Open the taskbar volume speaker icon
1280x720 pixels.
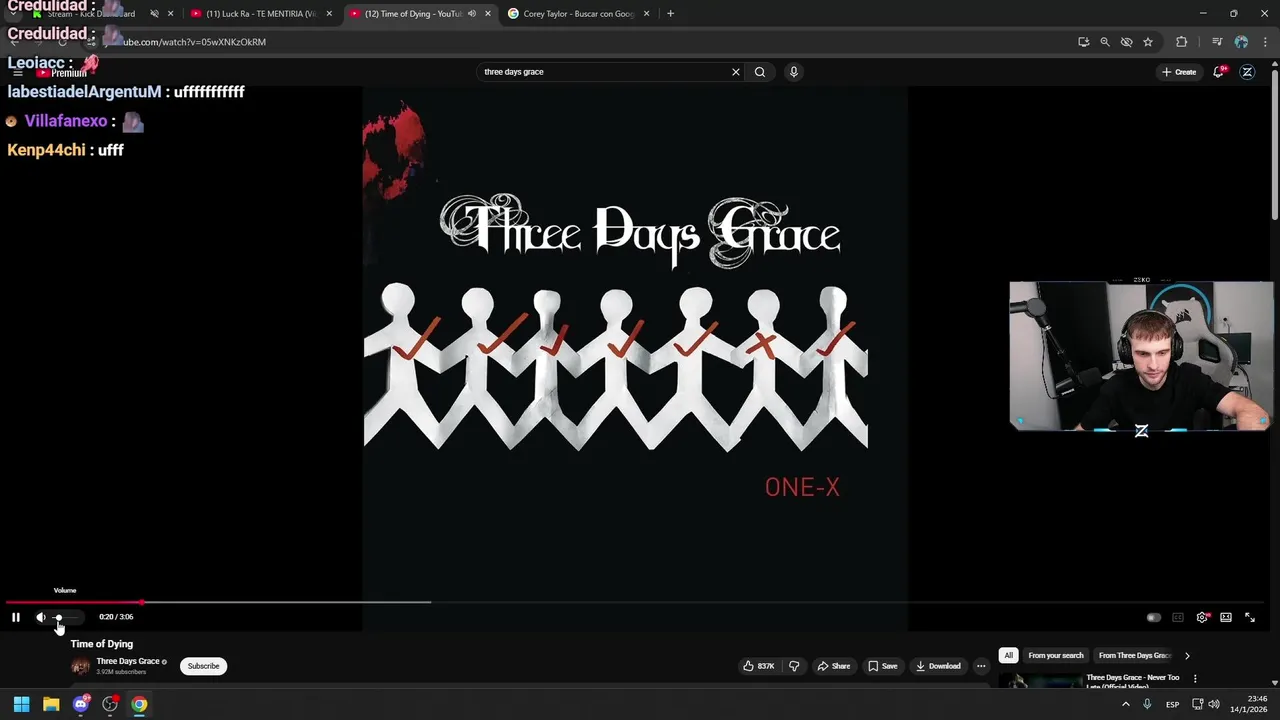tap(1214, 704)
